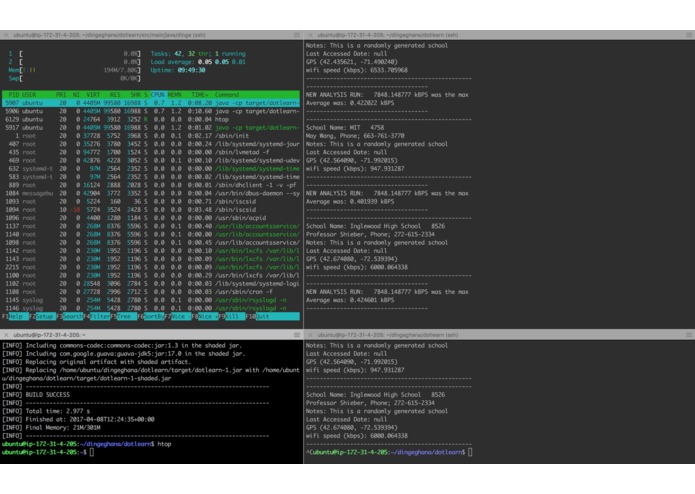Click the CPU 2 usage meter

click(x=74, y=62)
